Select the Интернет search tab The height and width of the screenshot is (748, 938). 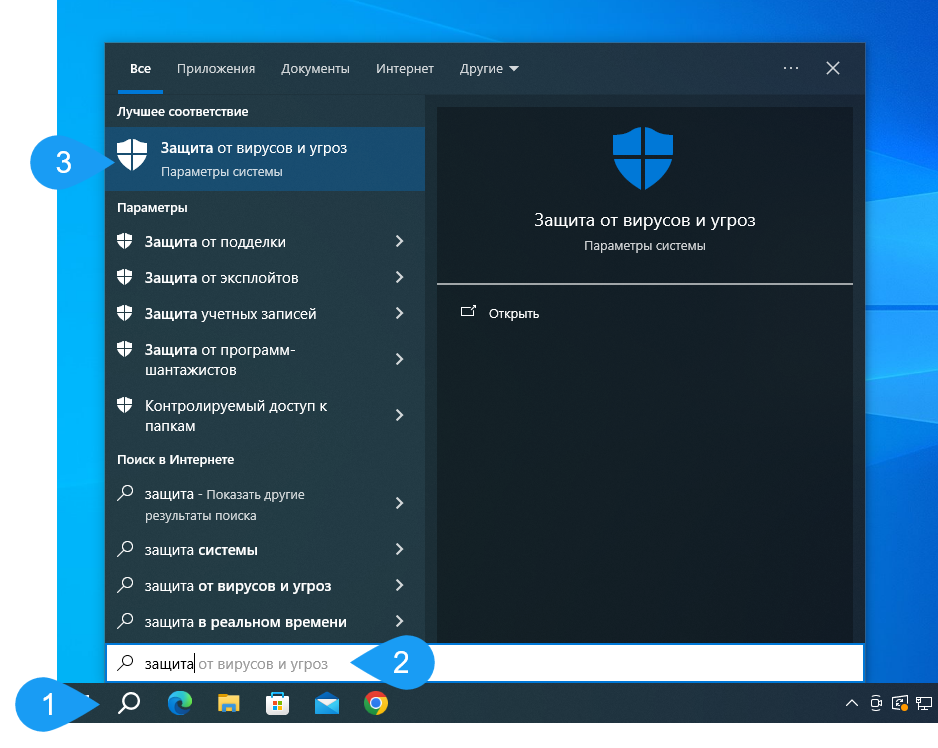click(x=405, y=69)
